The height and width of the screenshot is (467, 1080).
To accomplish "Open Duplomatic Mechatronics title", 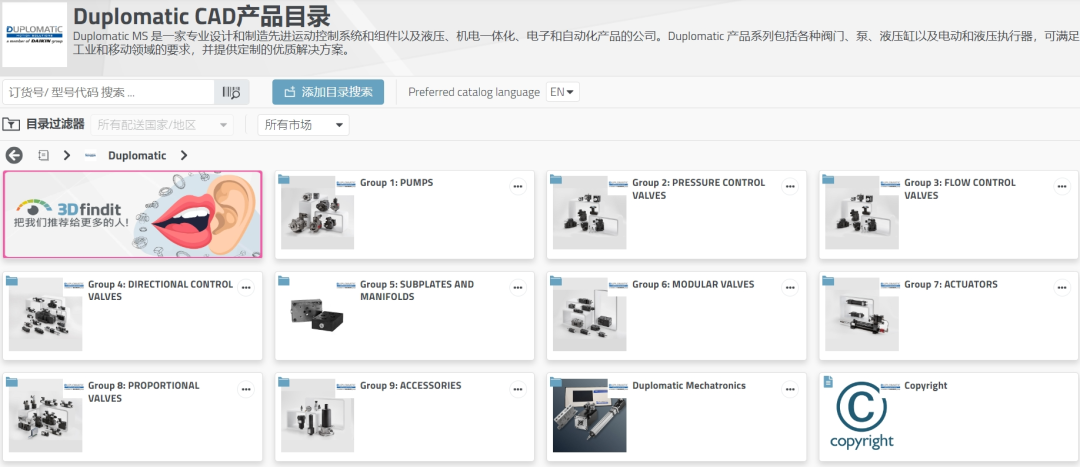I will [689, 386].
